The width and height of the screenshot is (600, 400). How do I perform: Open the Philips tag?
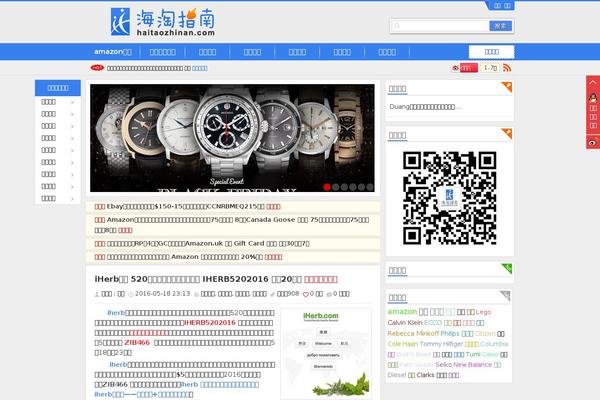(x=450, y=333)
